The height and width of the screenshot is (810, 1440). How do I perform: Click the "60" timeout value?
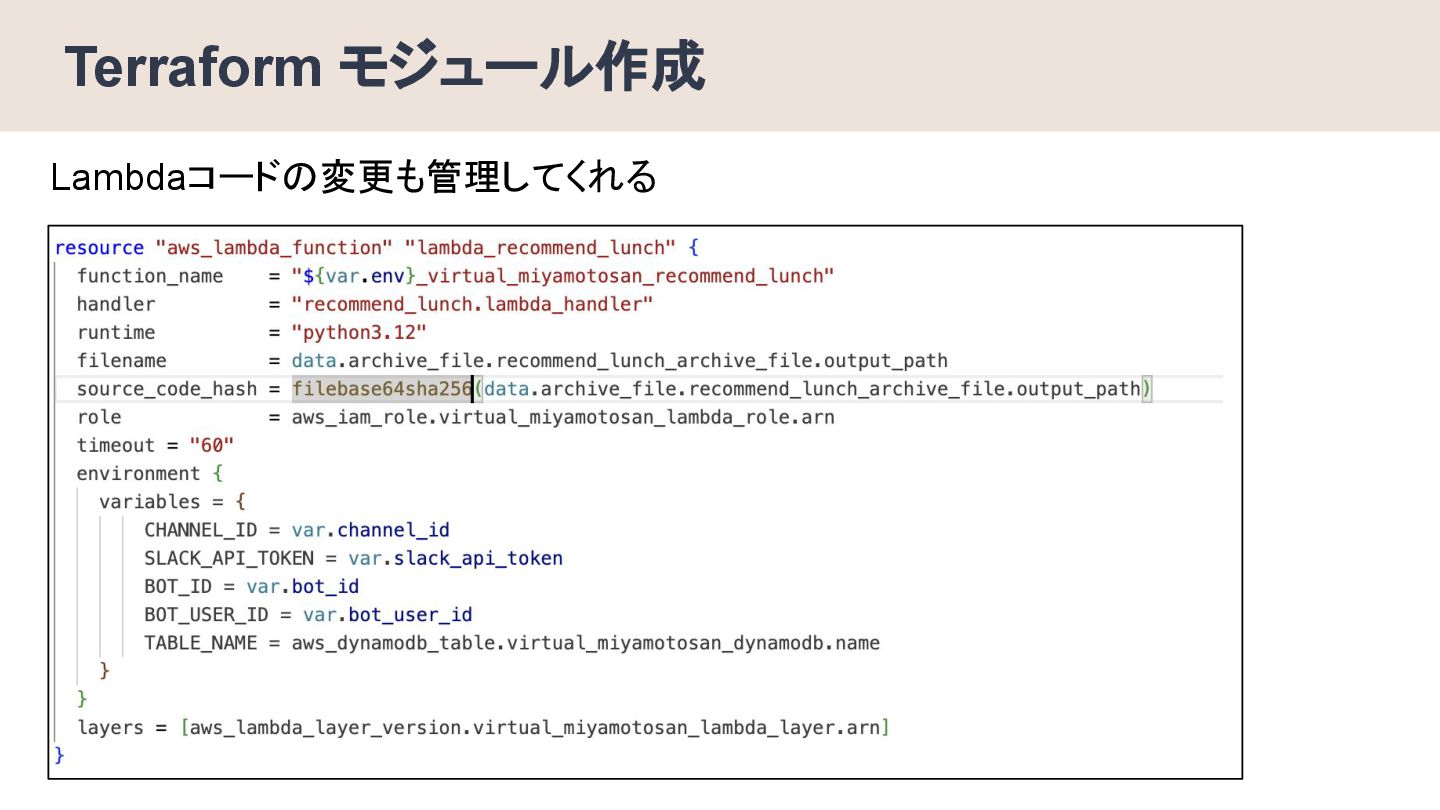click(211, 445)
